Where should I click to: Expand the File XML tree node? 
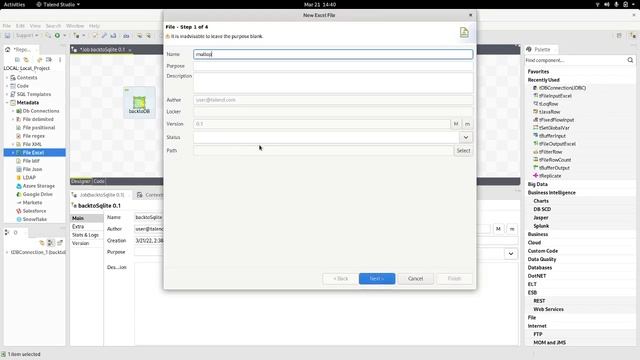13,144
